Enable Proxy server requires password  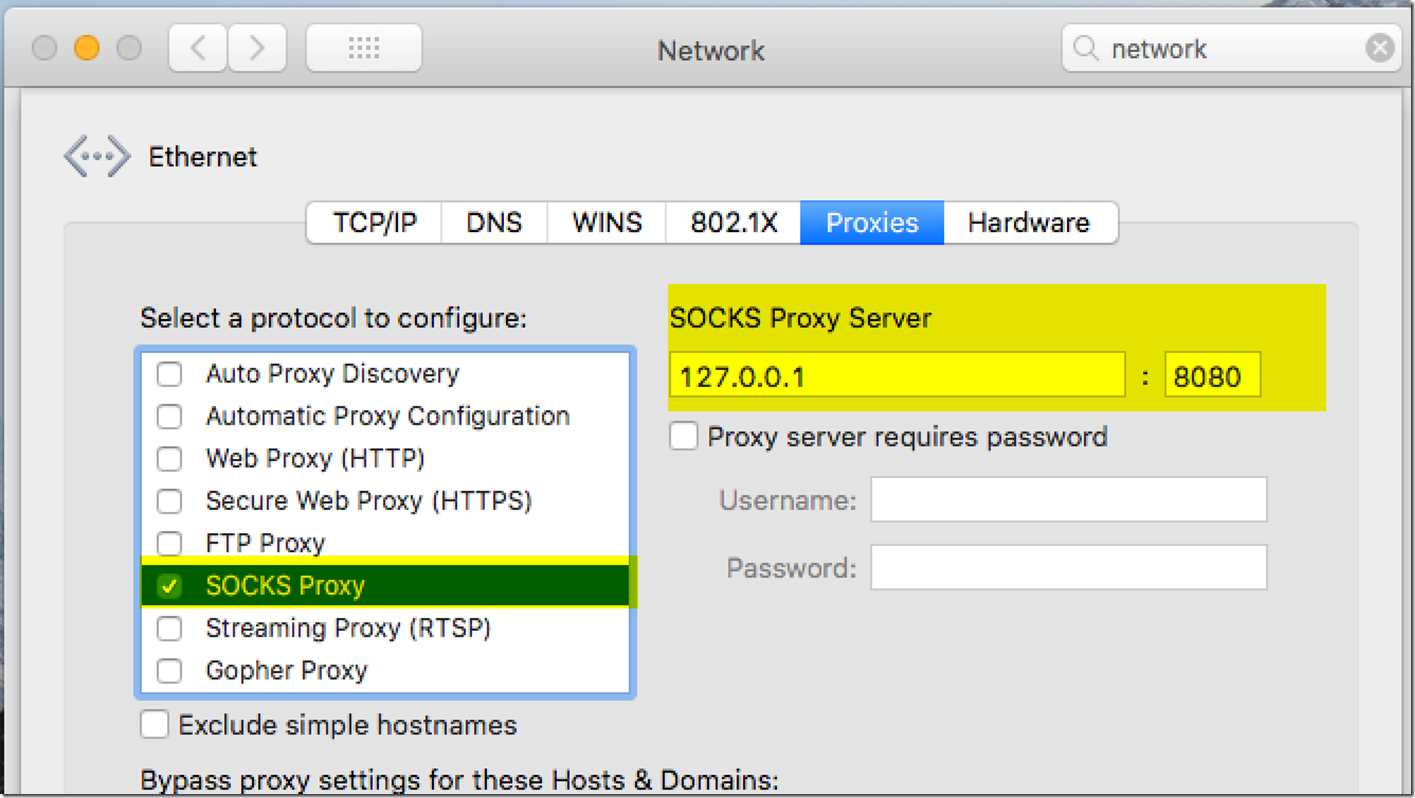683,436
